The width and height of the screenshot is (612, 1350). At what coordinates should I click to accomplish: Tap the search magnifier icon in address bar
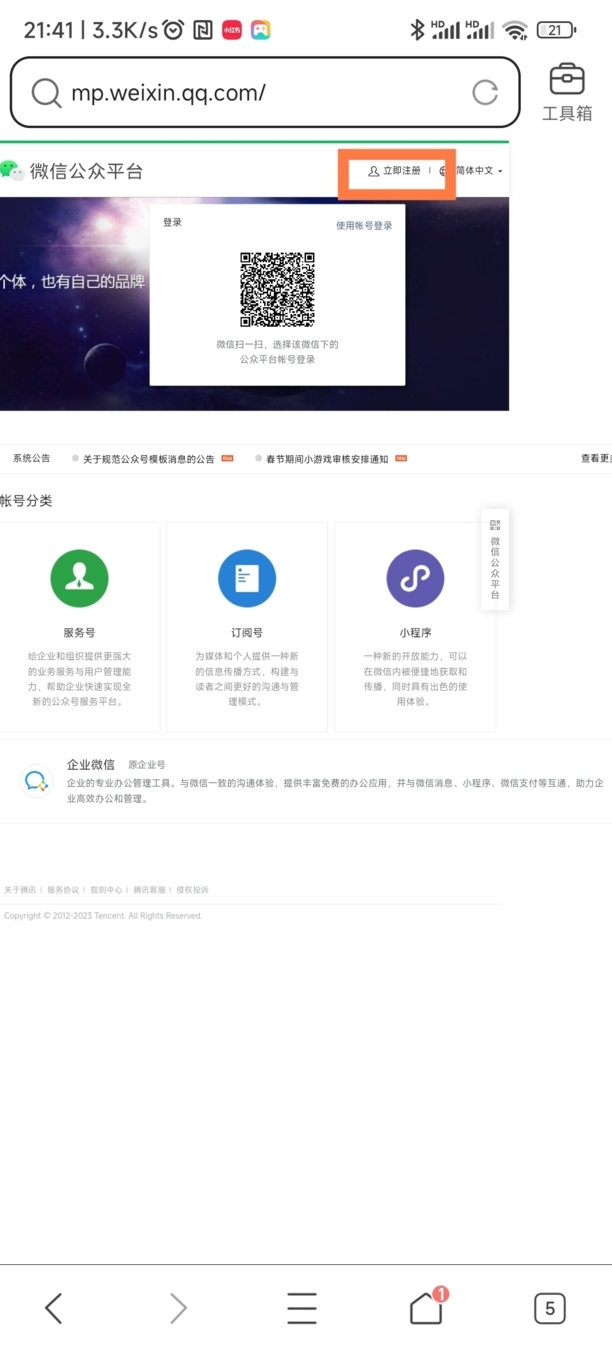tap(46, 93)
